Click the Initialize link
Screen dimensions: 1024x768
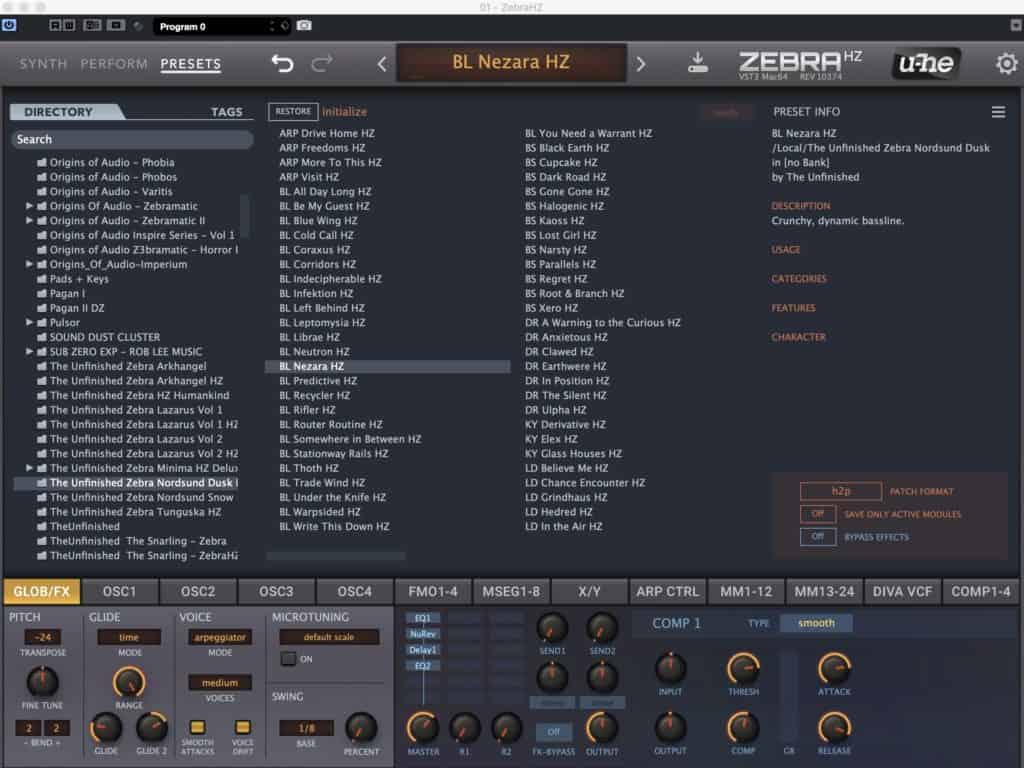[344, 112]
